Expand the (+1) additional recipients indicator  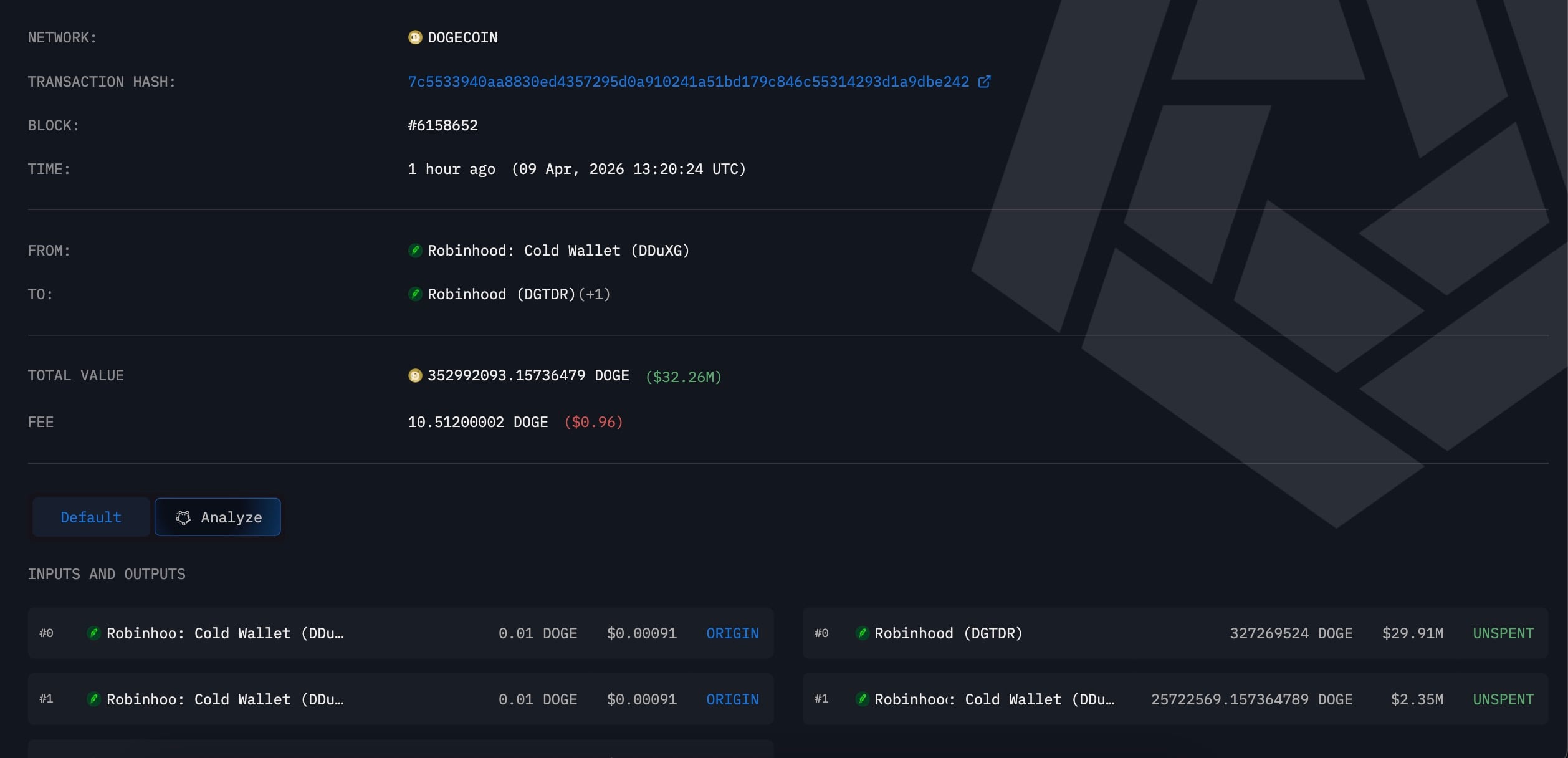pos(593,294)
